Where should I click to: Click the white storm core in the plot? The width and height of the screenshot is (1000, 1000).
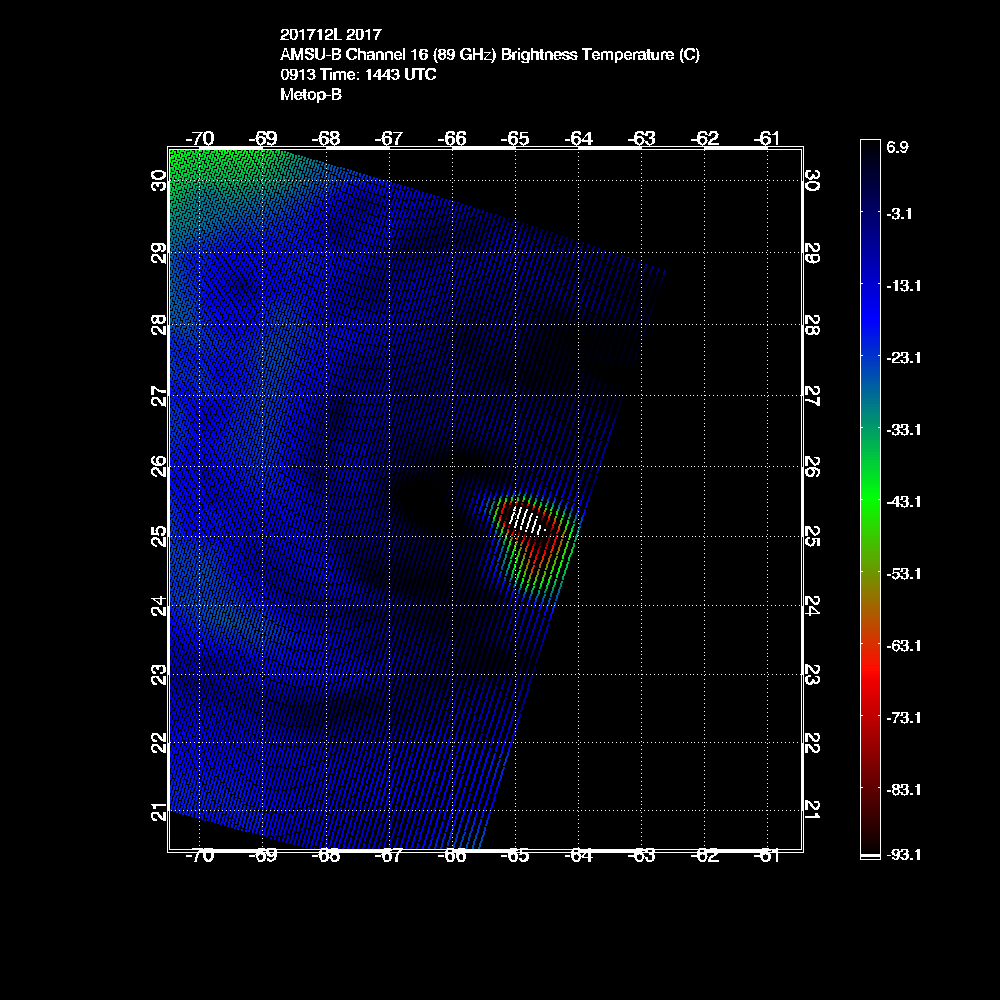(526, 520)
